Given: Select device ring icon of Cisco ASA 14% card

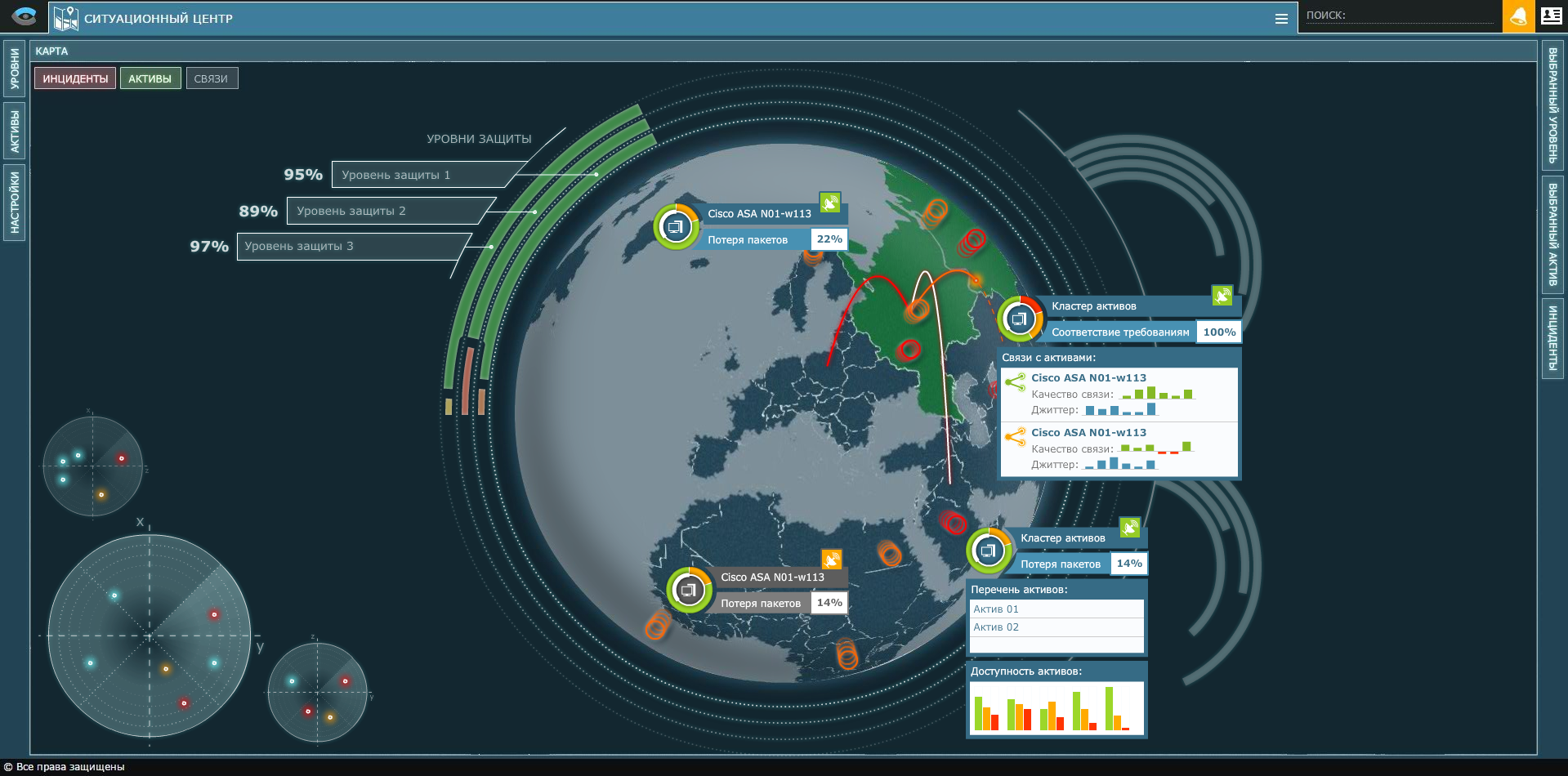Looking at the screenshot, I should pos(690,590).
